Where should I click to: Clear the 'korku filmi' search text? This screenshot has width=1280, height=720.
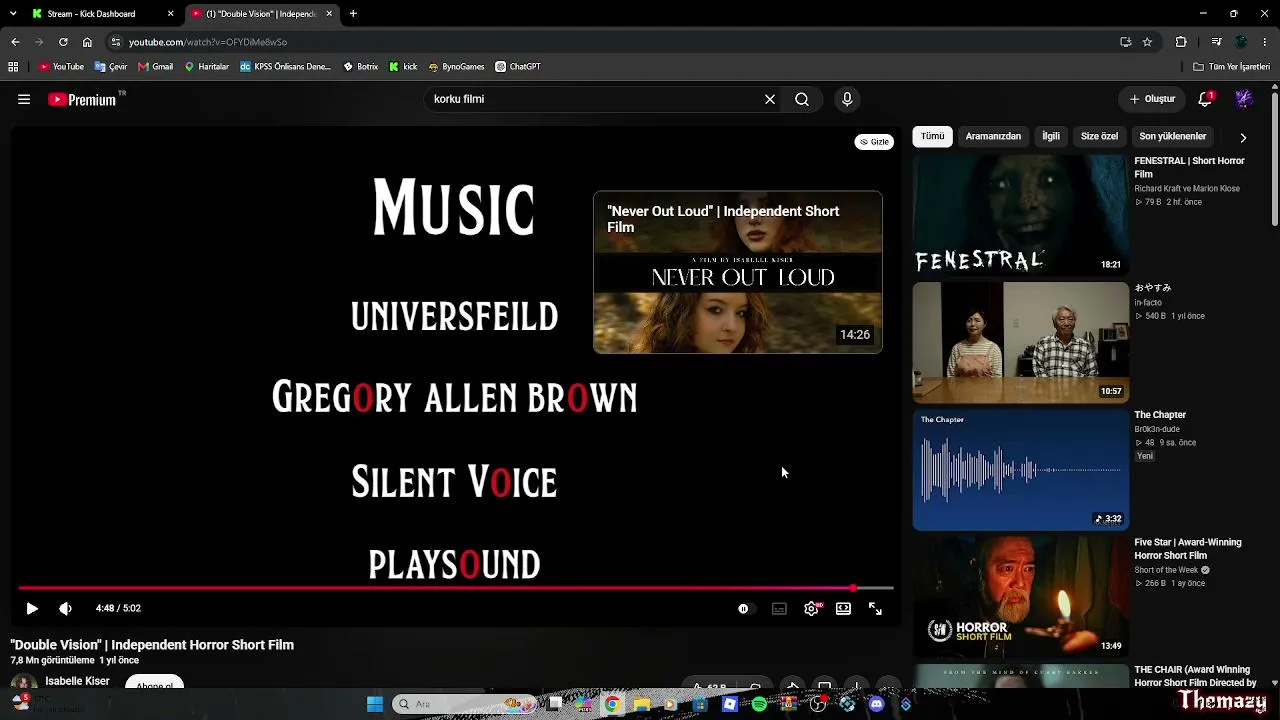770,99
